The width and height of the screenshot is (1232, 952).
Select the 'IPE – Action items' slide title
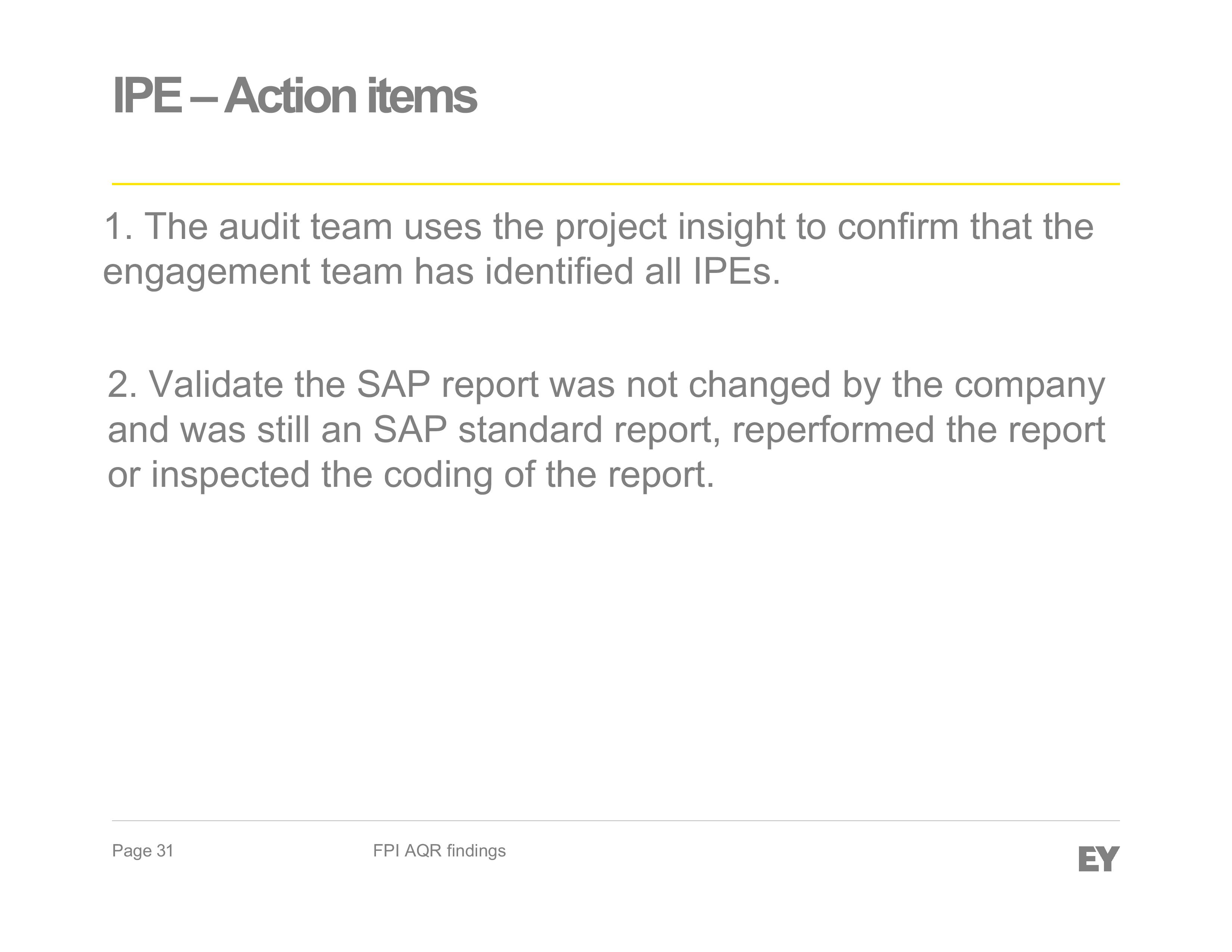click(x=295, y=96)
